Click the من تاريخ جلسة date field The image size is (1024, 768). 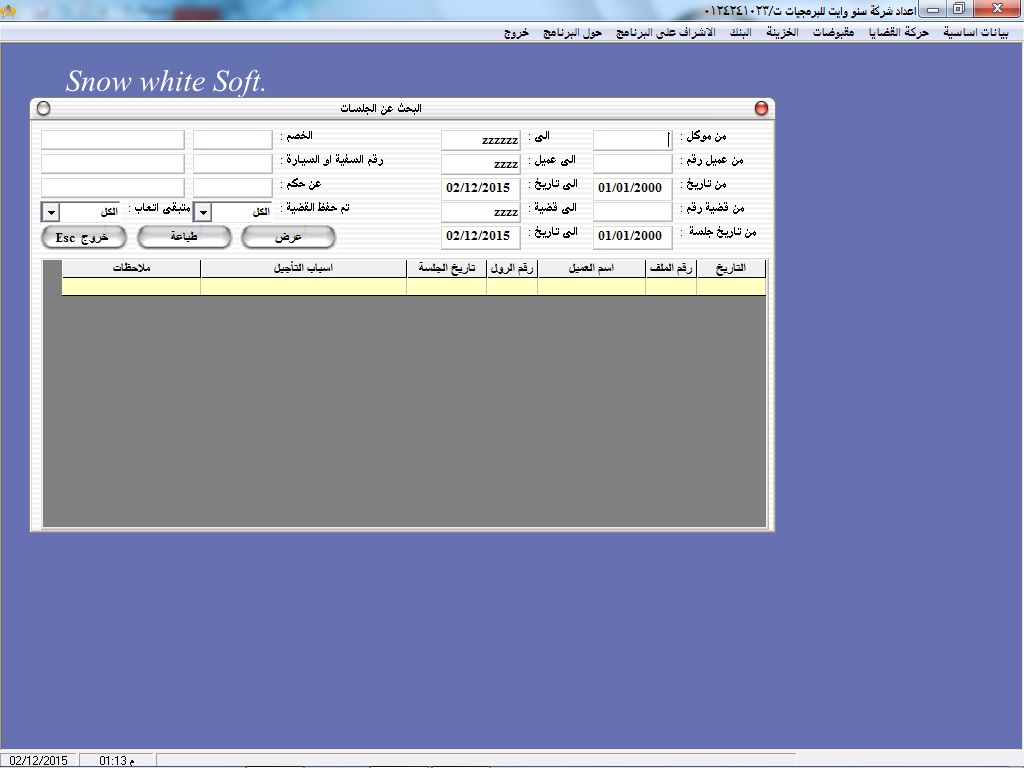point(632,236)
